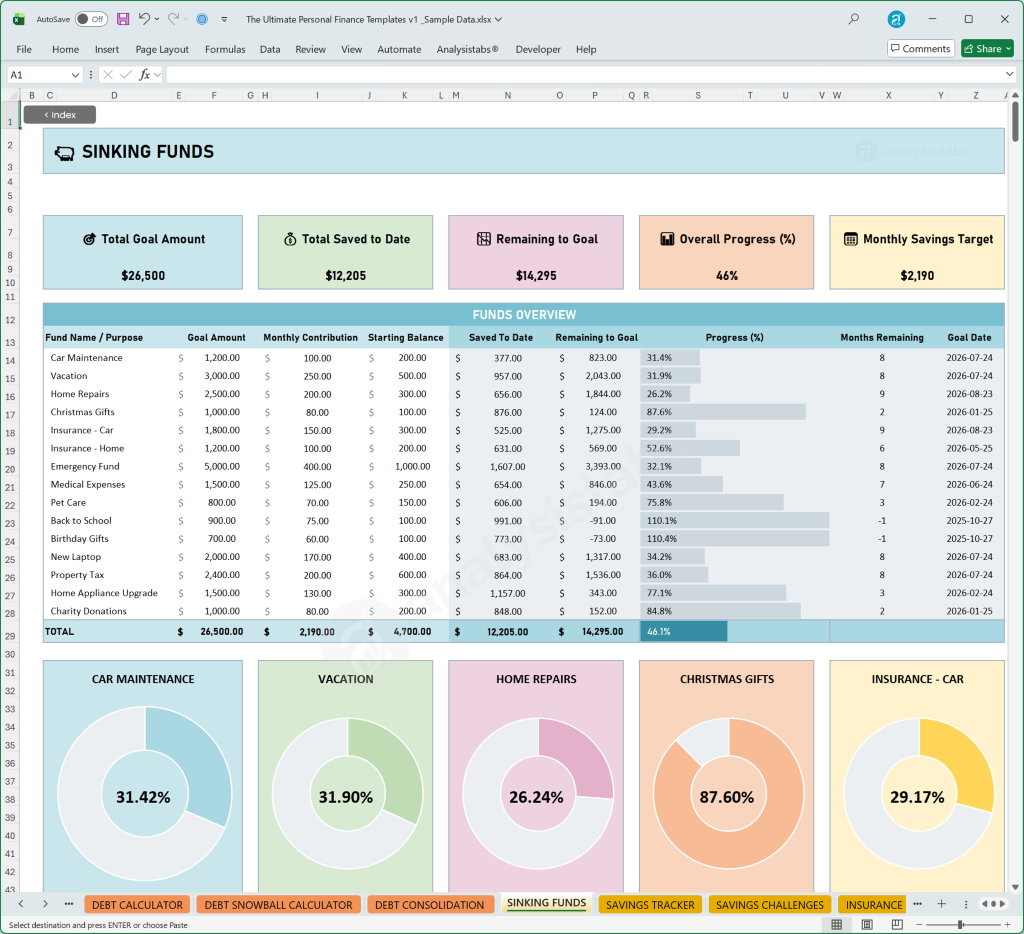1024x934 pixels.
Task: Open the SAVINGS TRACKER sheet tab
Action: click(x=650, y=904)
